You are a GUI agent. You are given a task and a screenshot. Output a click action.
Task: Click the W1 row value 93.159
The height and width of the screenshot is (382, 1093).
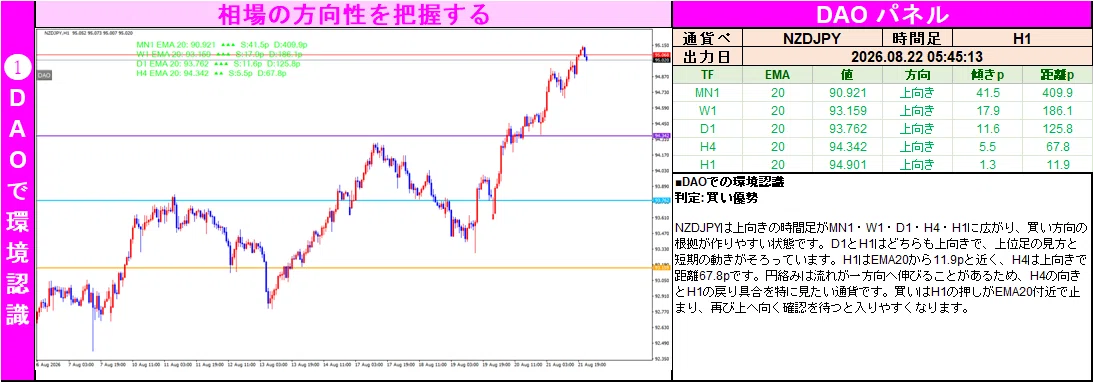[847, 111]
